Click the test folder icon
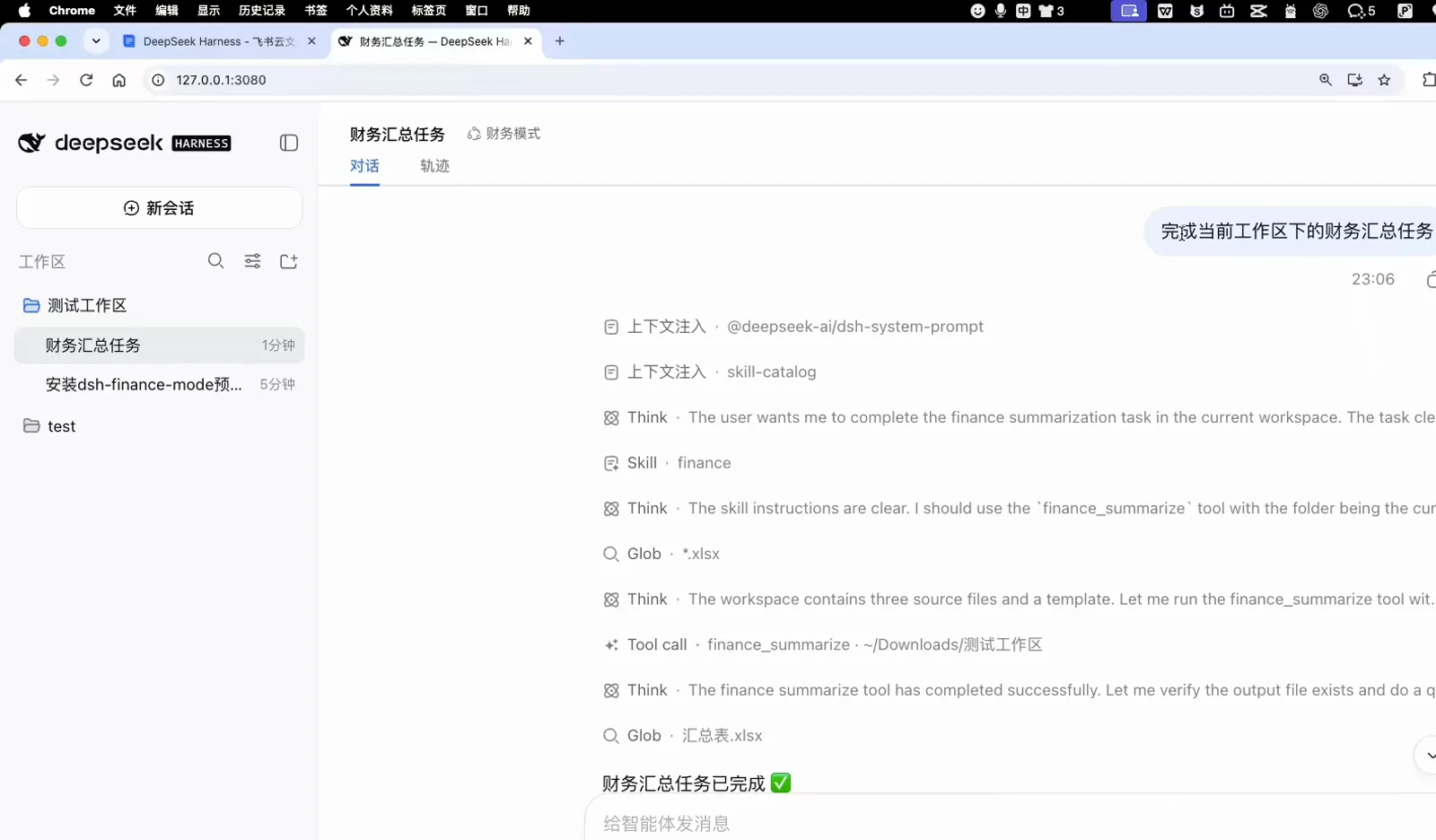1436x840 pixels. (31, 425)
